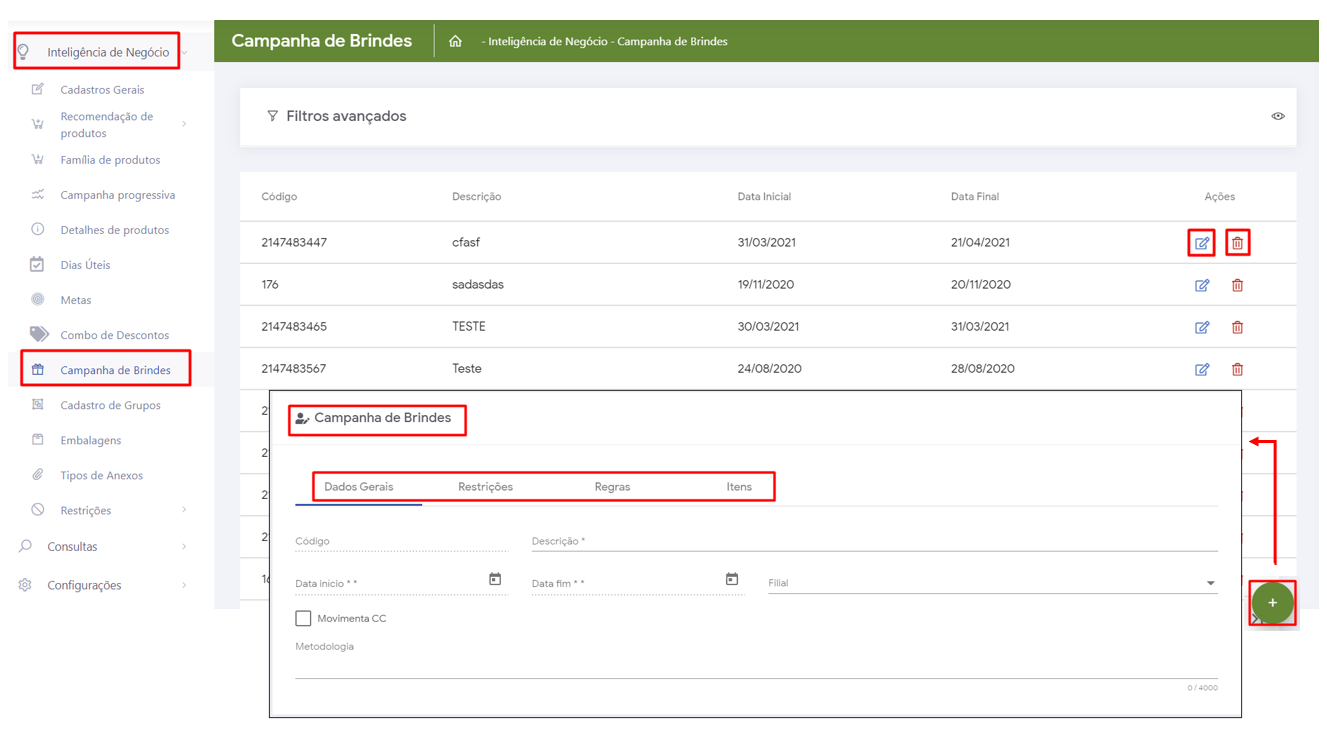
Task: Click the green add campaign plus button
Action: [1272, 603]
